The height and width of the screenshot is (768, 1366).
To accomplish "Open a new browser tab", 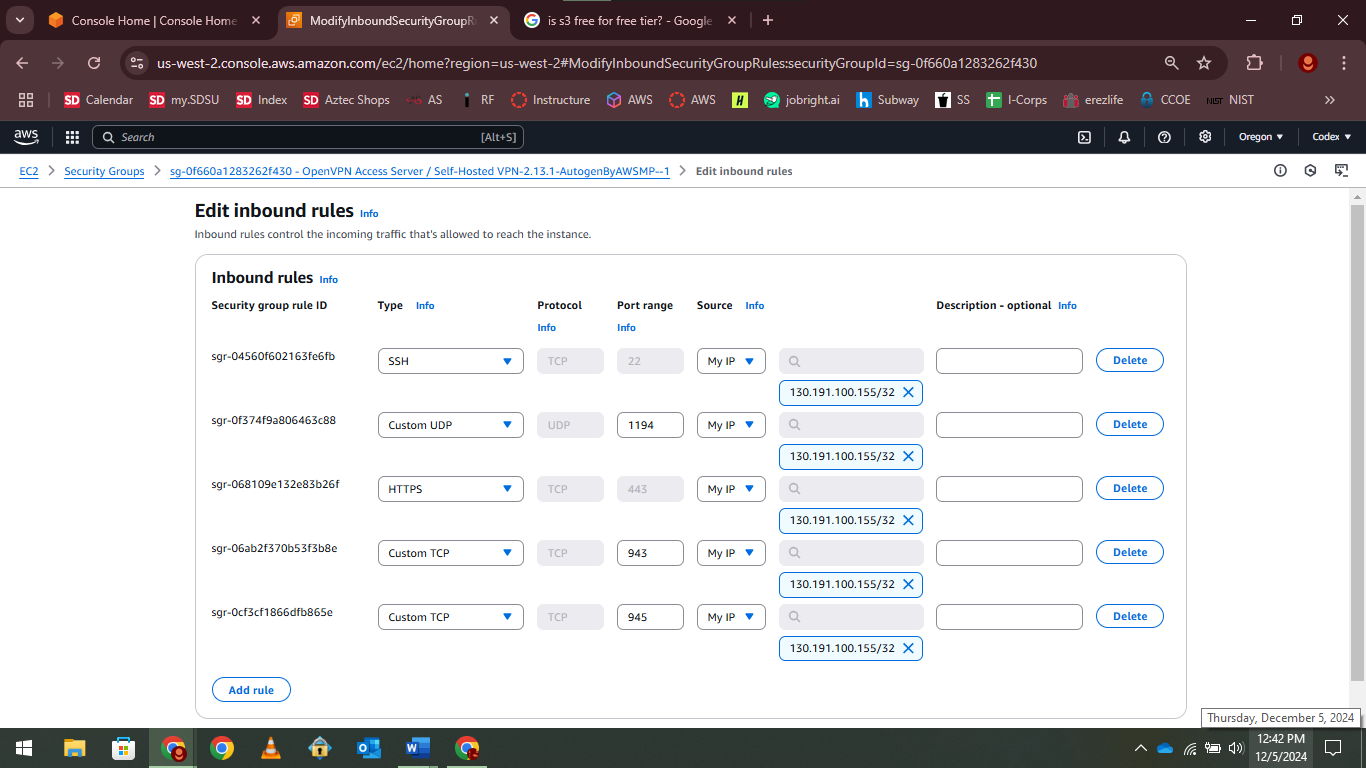I will [768, 20].
